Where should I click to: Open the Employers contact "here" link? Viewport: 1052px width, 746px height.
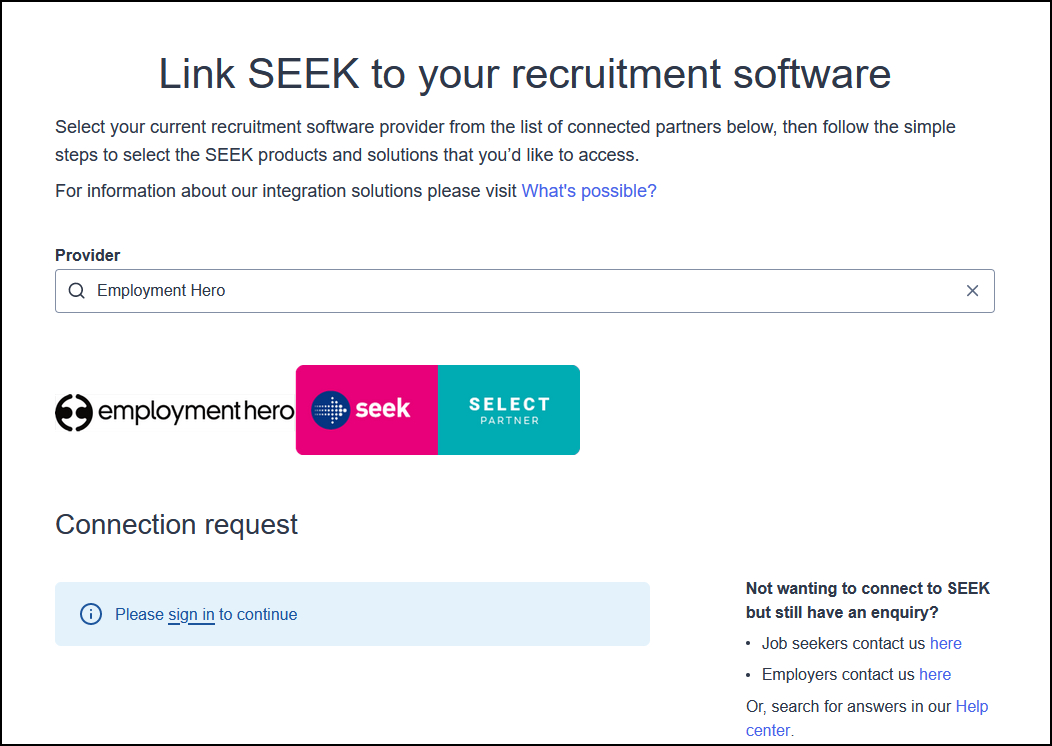click(935, 675)
